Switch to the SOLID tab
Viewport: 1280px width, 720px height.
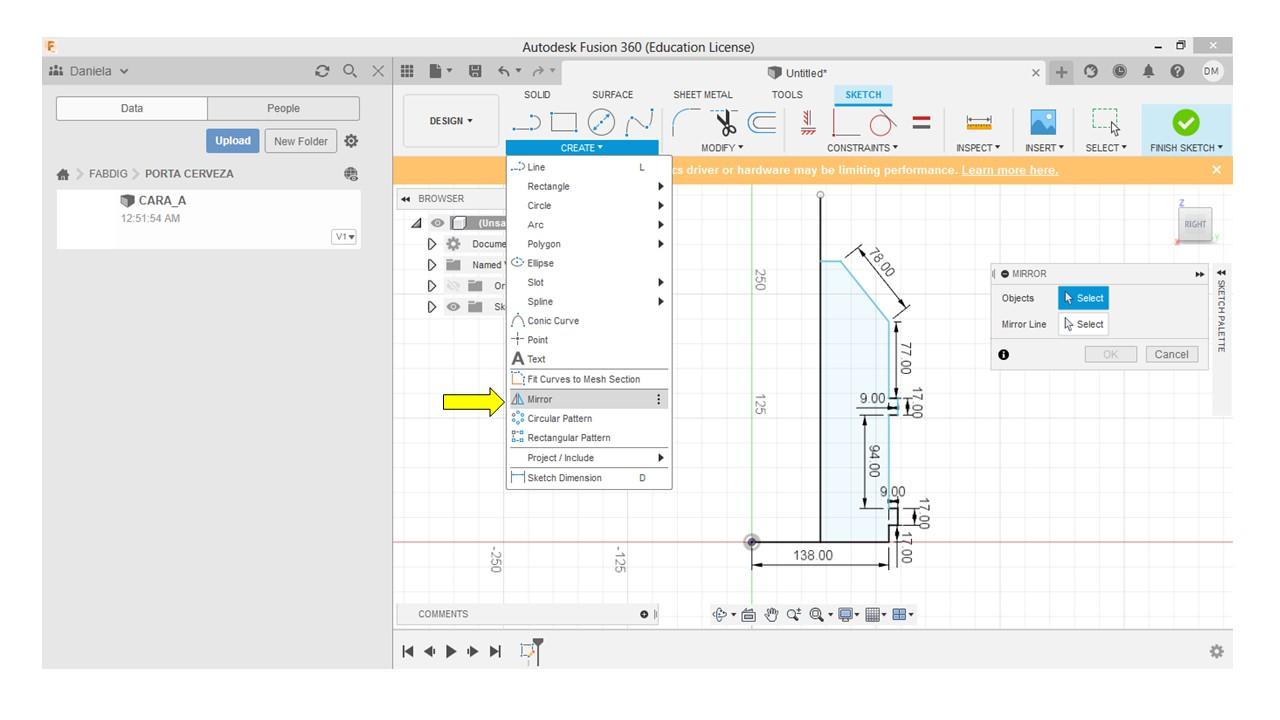pos(537,95)
